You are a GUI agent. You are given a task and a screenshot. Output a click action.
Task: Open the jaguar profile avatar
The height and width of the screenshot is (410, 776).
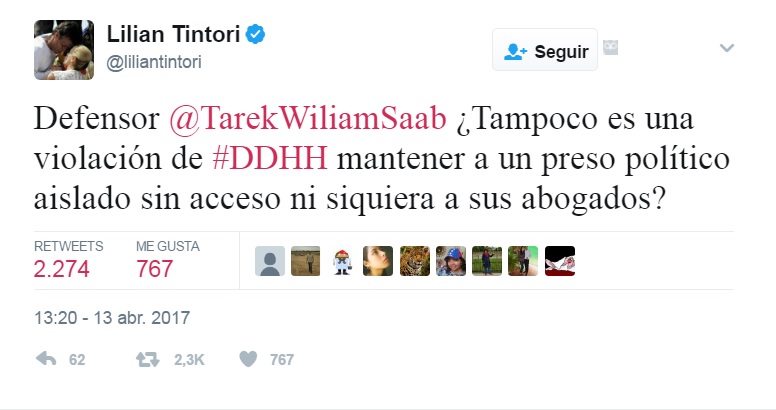tap(415, 261)
